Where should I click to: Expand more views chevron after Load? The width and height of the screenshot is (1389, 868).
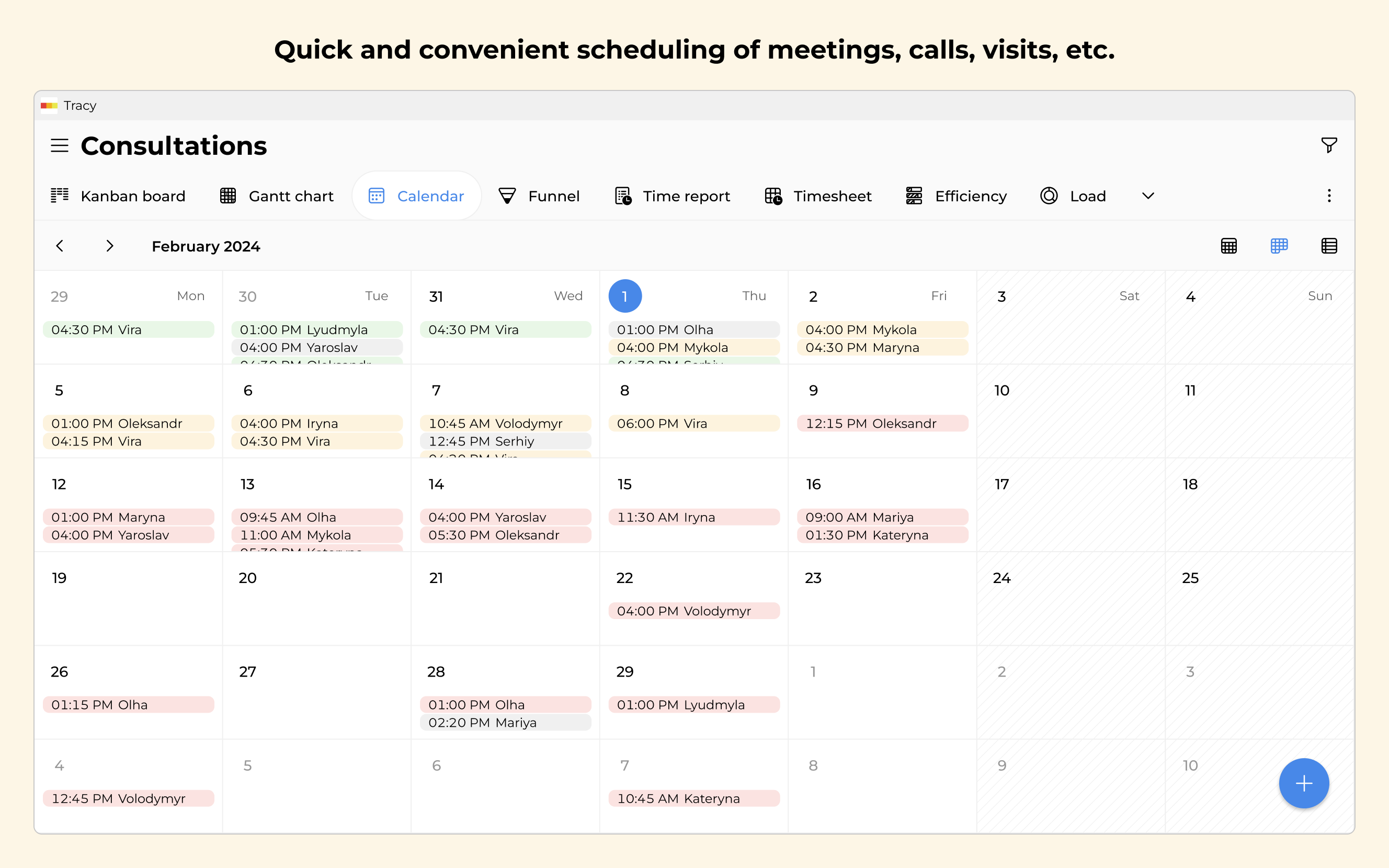pyautogui.click(x=1148, y=196)
